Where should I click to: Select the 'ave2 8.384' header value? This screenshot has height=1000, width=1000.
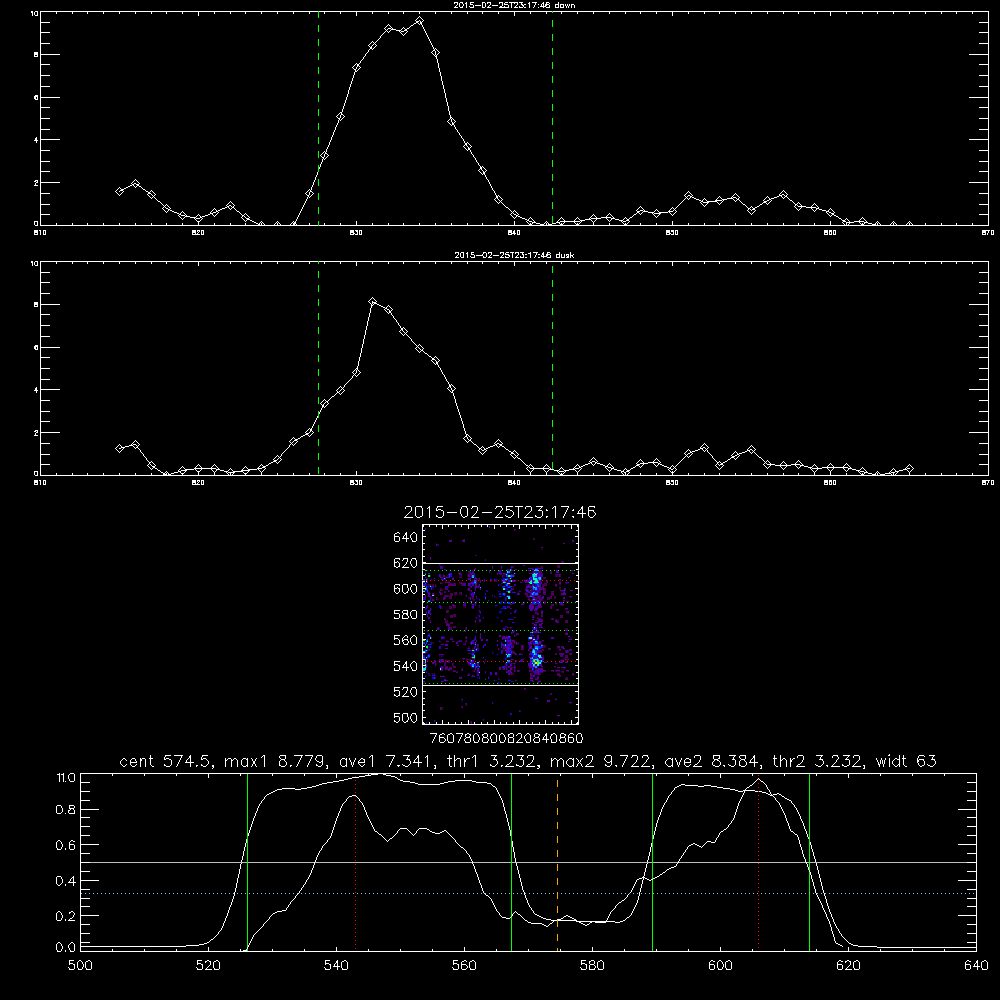tap(713, 761)
